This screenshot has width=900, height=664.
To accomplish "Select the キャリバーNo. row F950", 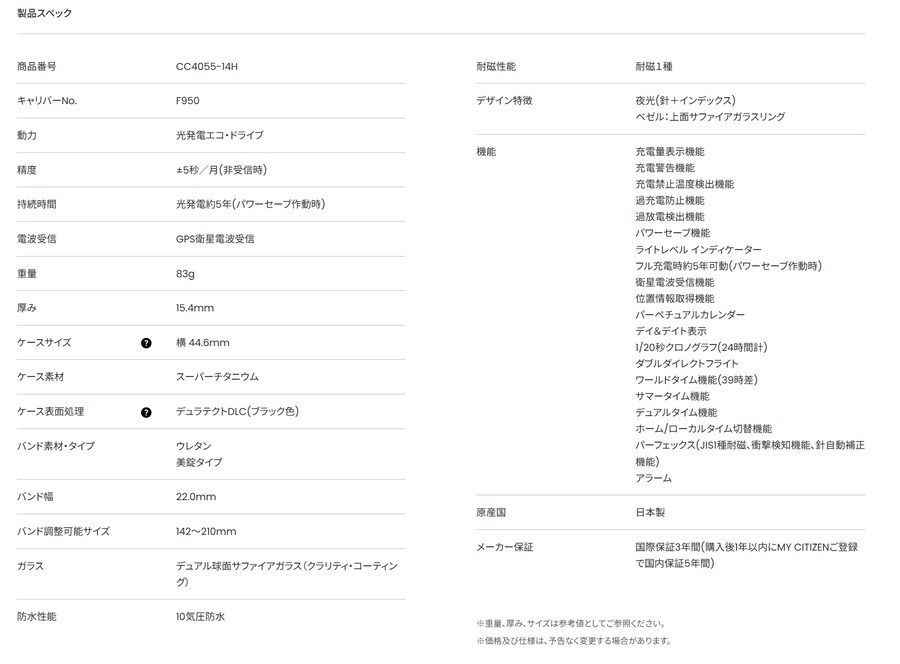I will [187, 100].
